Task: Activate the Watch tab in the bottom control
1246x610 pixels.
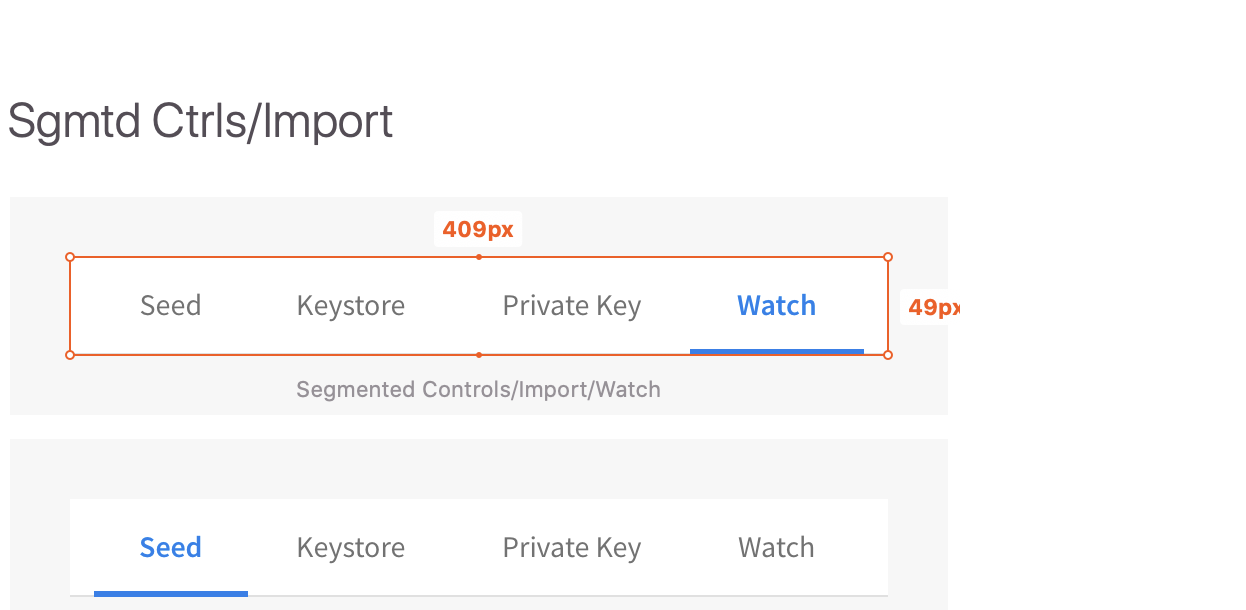Action: pyautogui.click(x=776, y=547)
